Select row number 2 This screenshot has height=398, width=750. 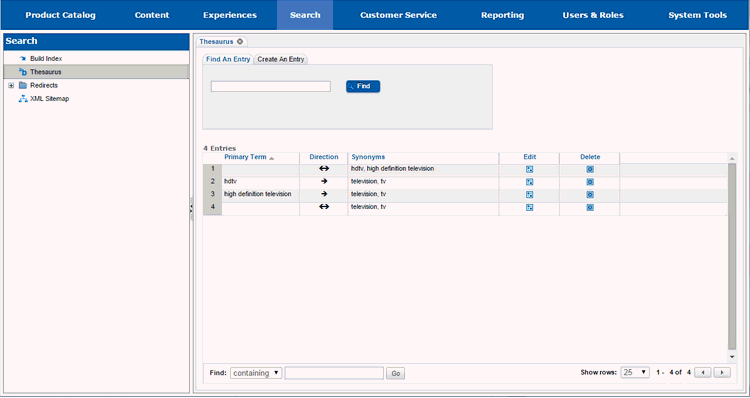click(x=213, y=182)
